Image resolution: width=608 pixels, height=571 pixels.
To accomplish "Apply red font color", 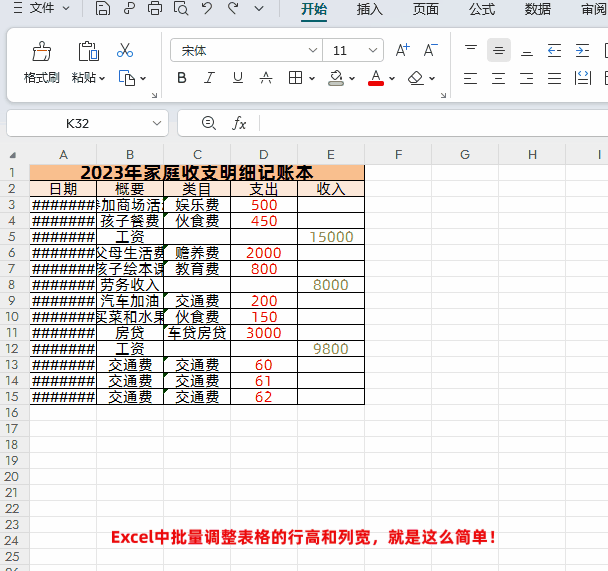I will point(376,78).
